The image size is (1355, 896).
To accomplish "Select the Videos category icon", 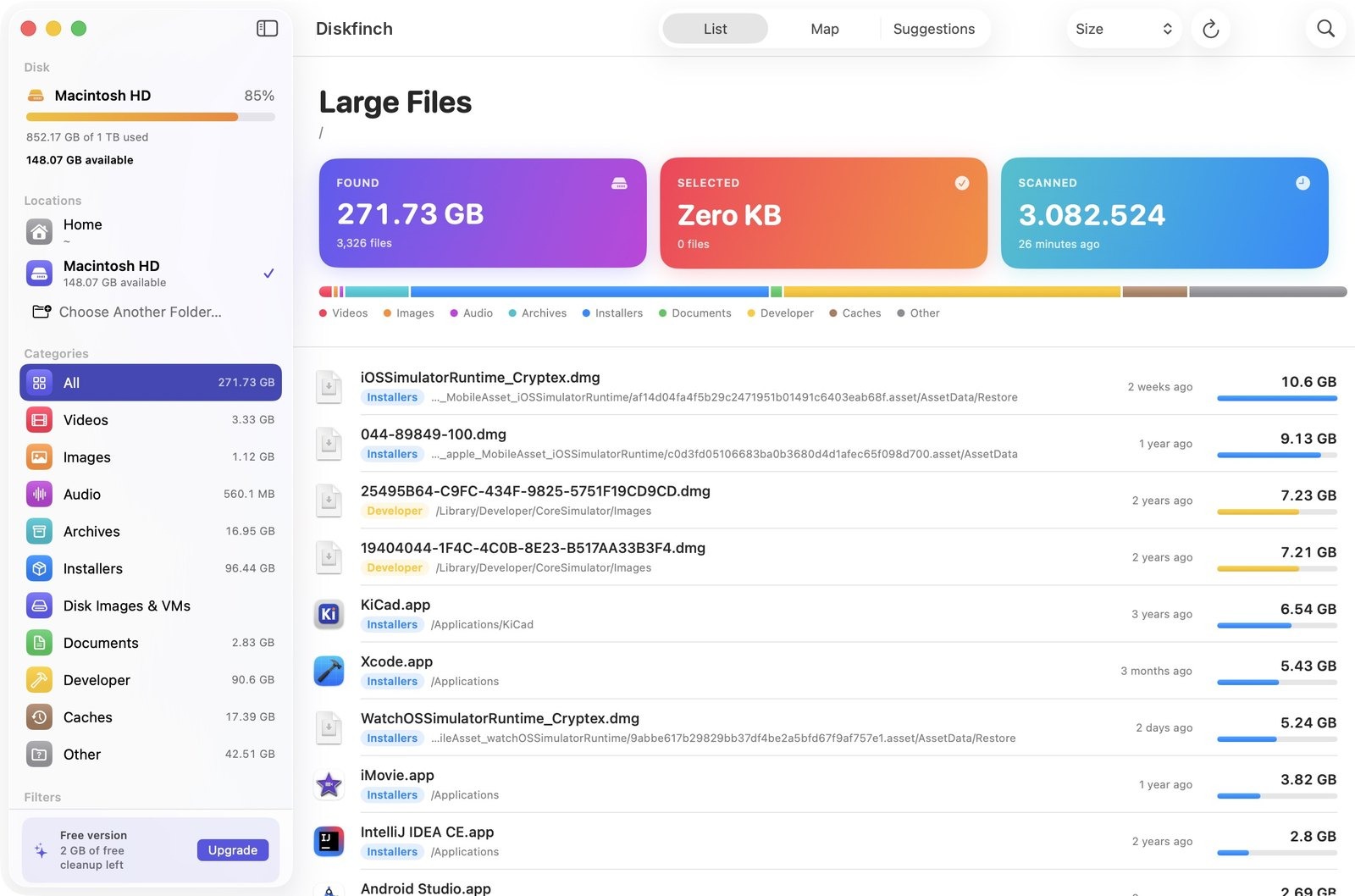I will (39, 420).
